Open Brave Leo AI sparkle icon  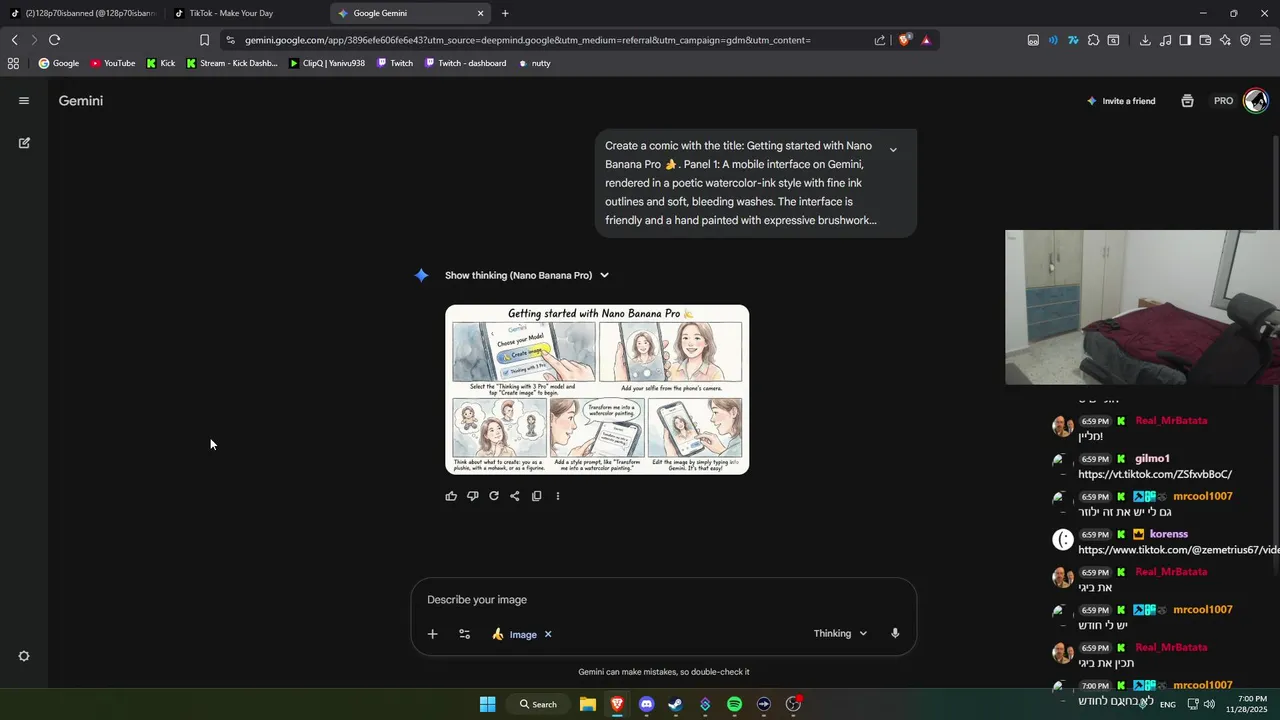pyautogui.click(x=1225, y=40)
